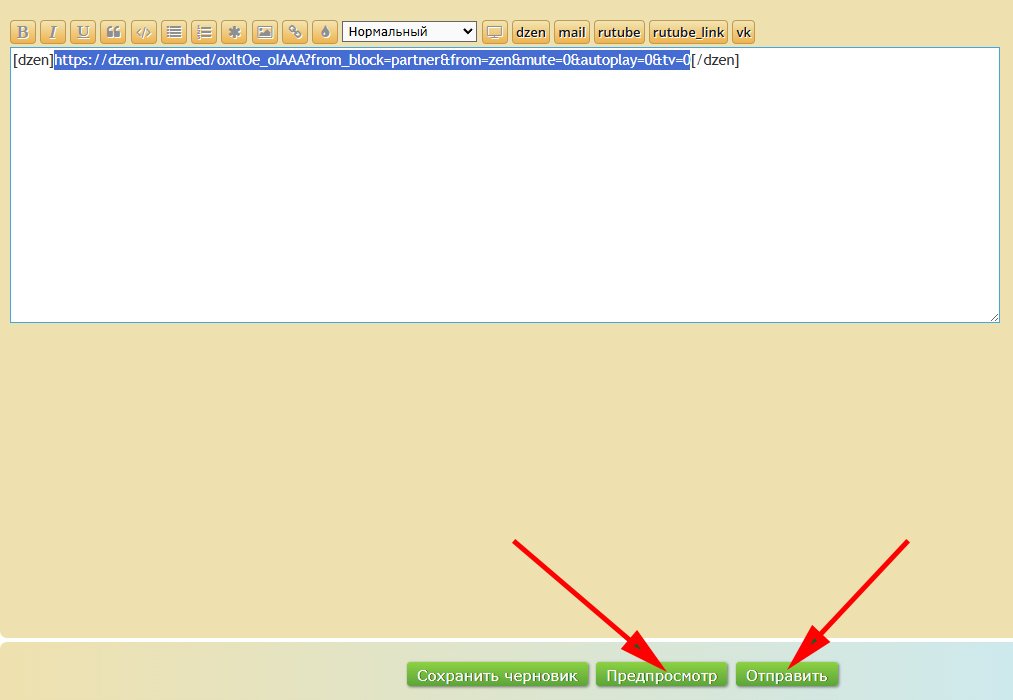Insert code tag with the code icon

[144, 32]
